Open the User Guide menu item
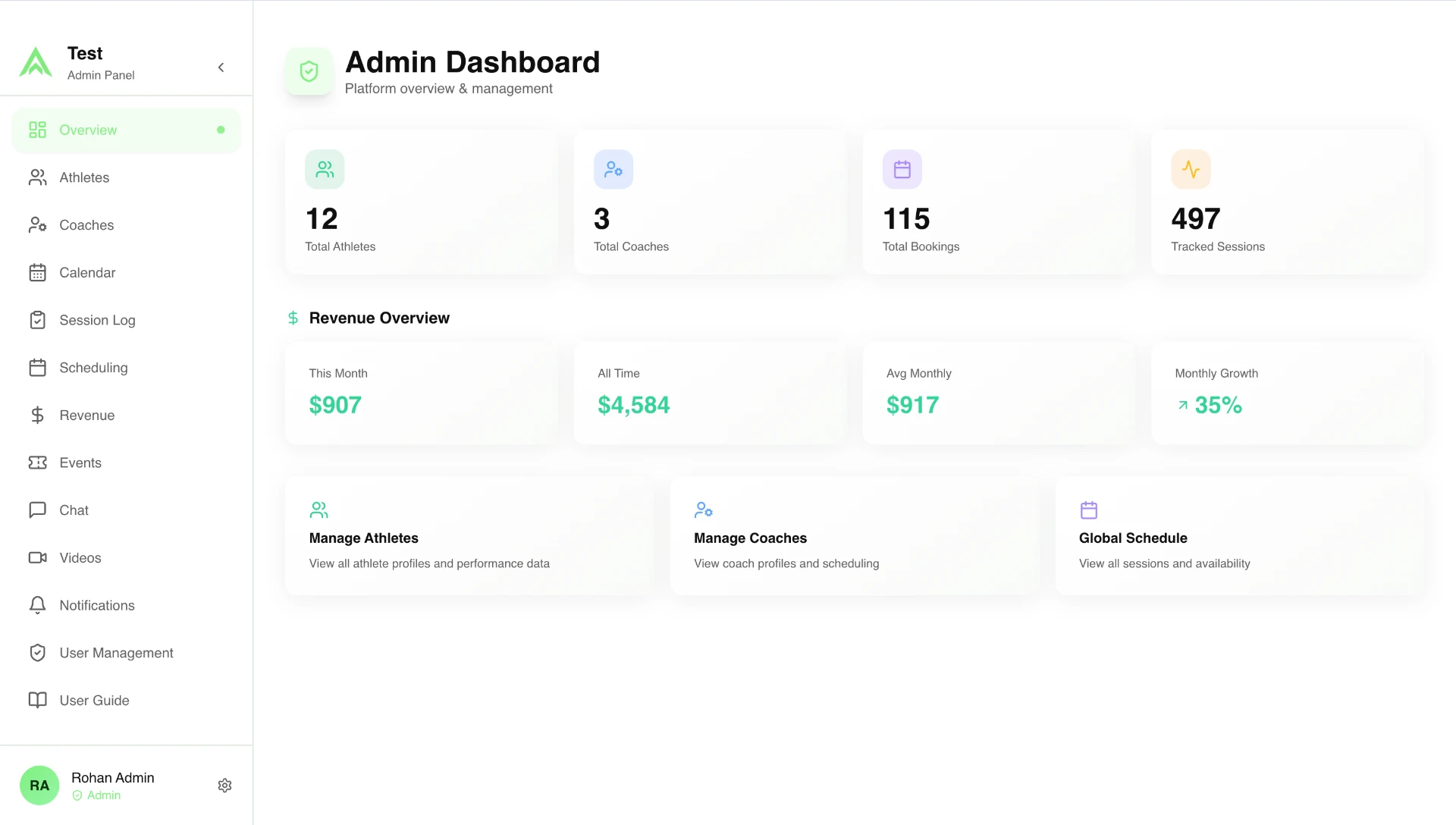1456x825 pixels. [127, 701]
